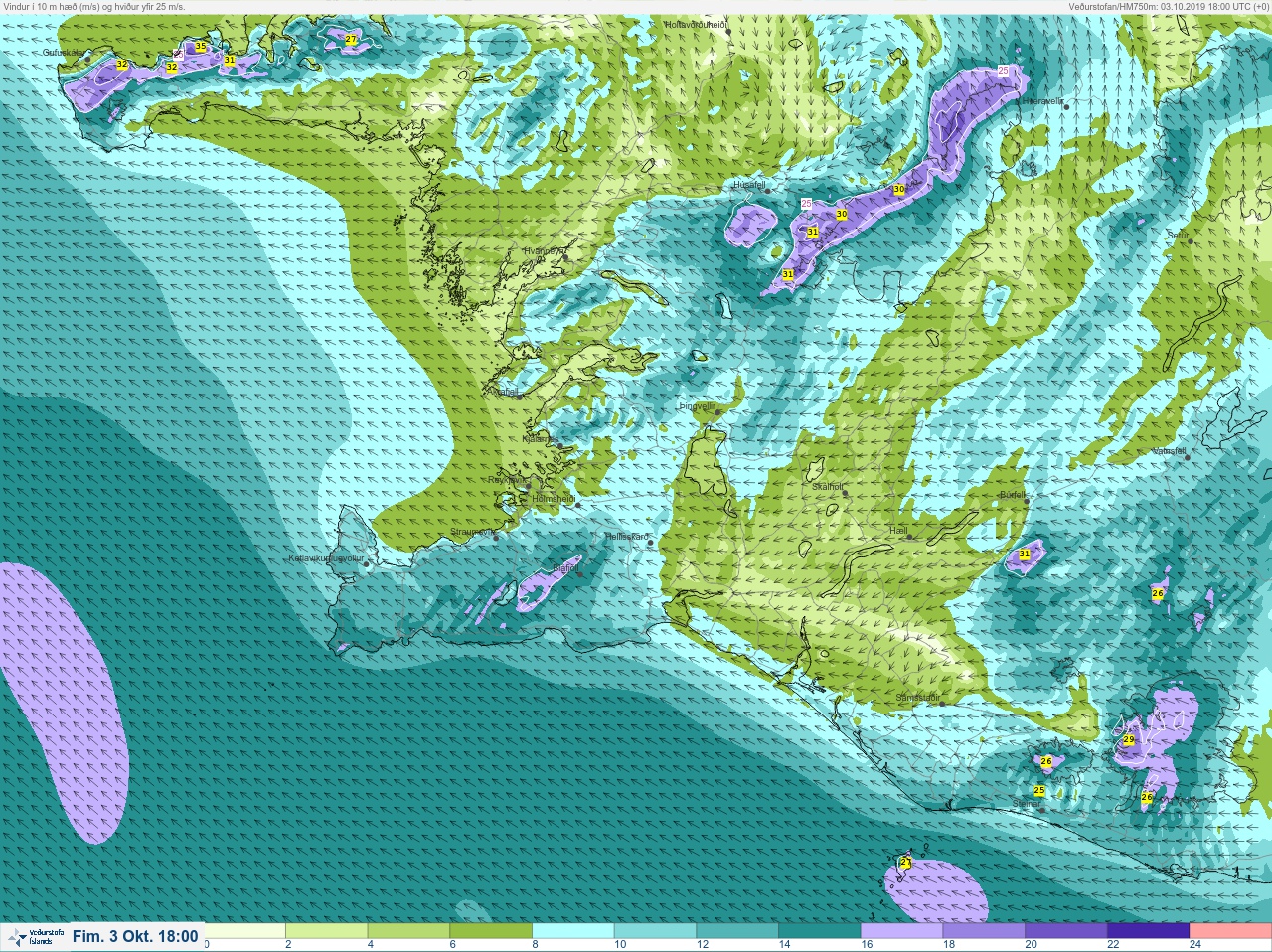
Task: Click the legend scale value 16
Action: tap(868, 944)
